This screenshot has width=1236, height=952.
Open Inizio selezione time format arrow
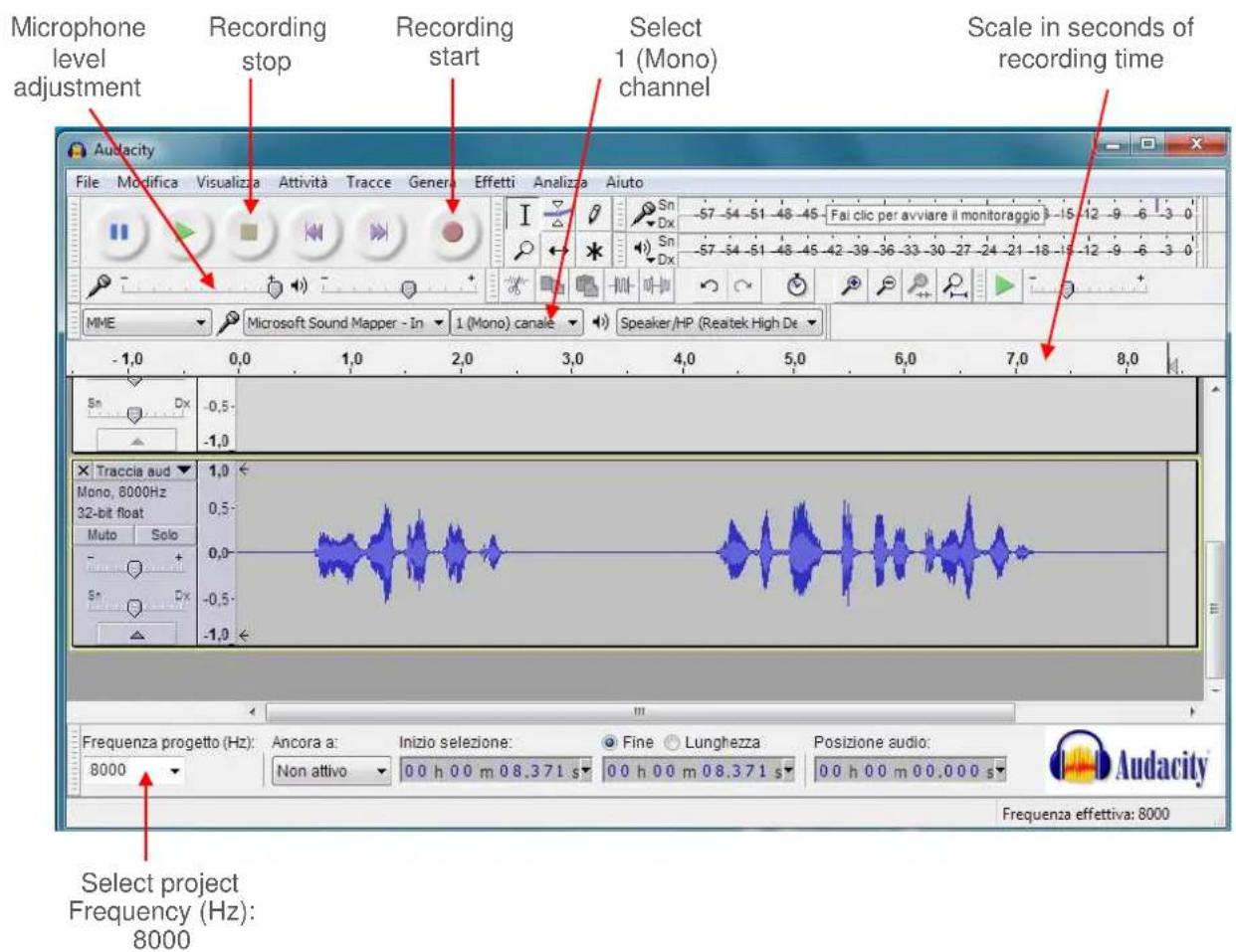click(586, 771)
